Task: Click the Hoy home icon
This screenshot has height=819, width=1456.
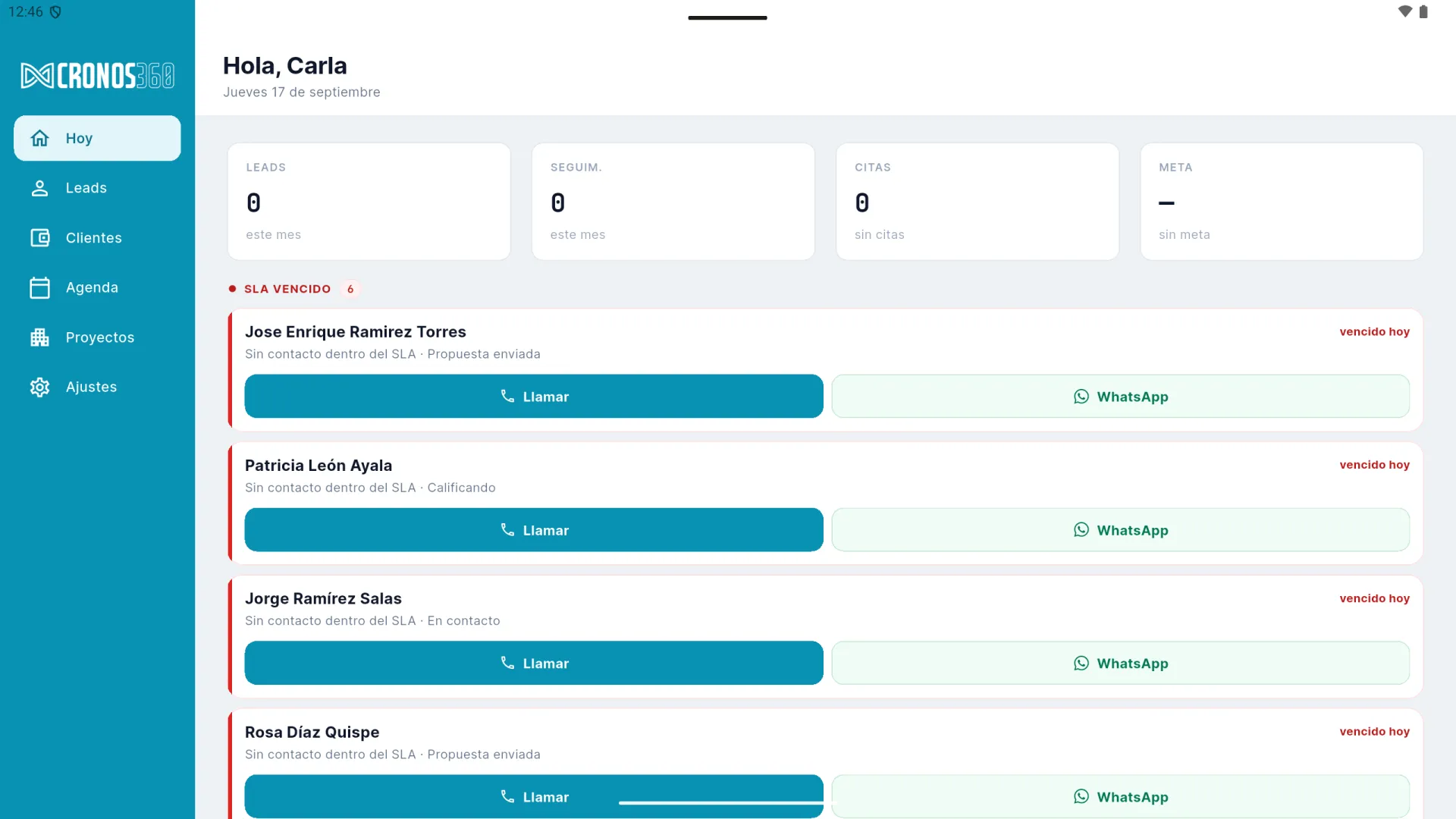Action: pyautogui.click(x=39, y=138)
